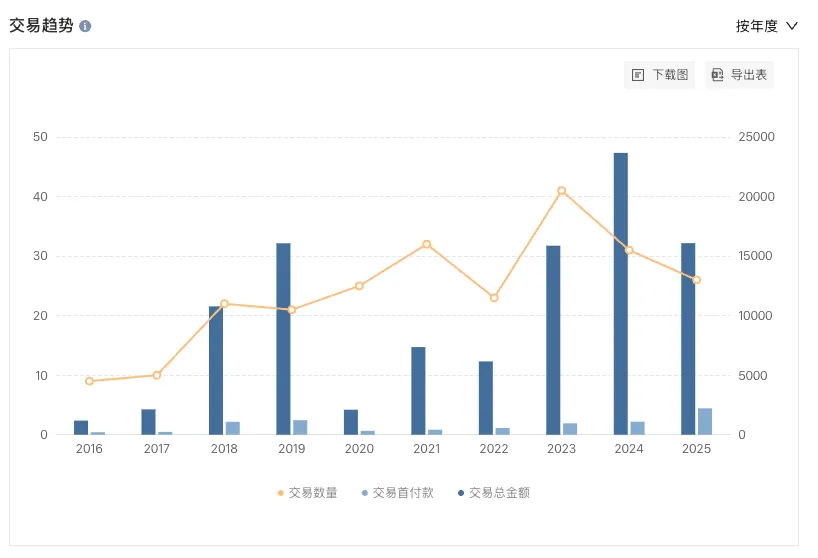Click the 2016 line data point marker
The width and height of the screenshot is (818, 558).
89,381
